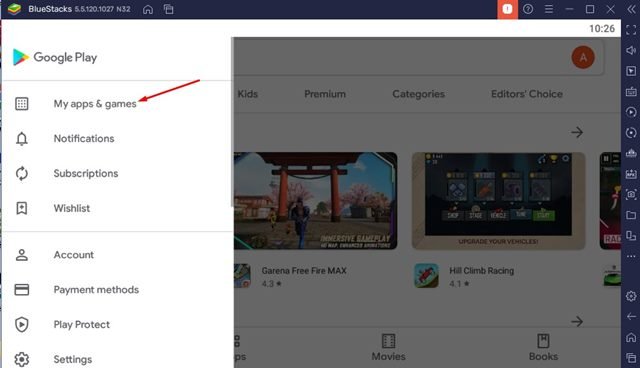
Task: Open the Books bottom tab
Action: point(543,348)
